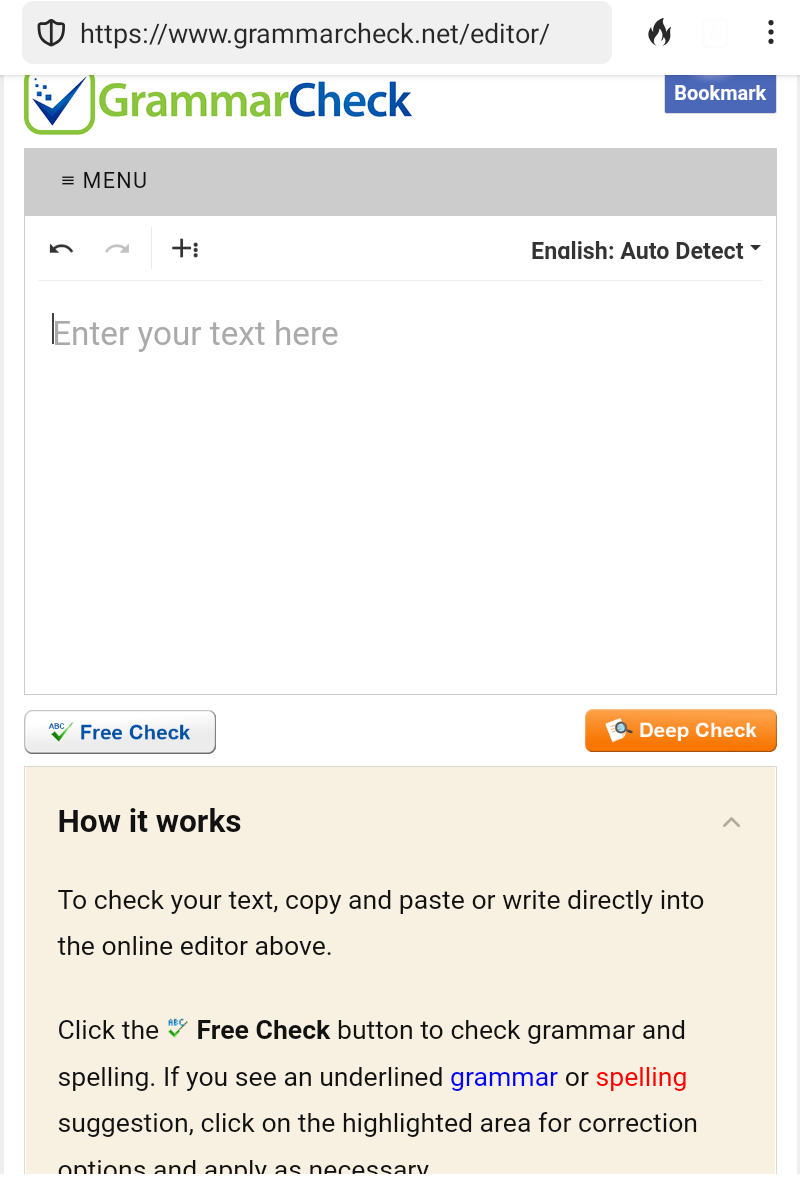Open the English: Auto Detect language dropdown
This screenshot has height=1180, width=800.
pos(645,251)
